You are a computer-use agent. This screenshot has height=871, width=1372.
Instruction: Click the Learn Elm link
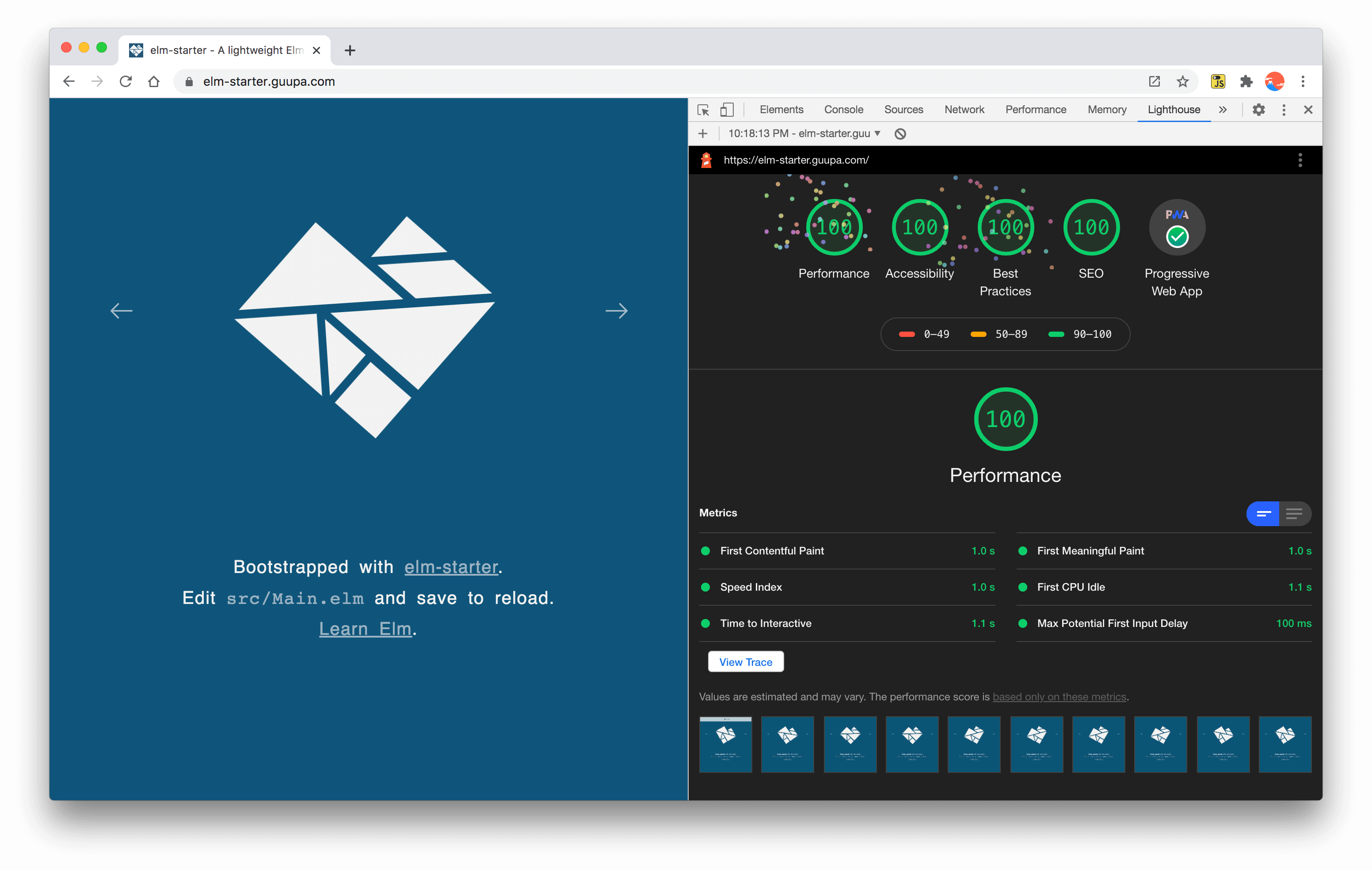(364, 628)
